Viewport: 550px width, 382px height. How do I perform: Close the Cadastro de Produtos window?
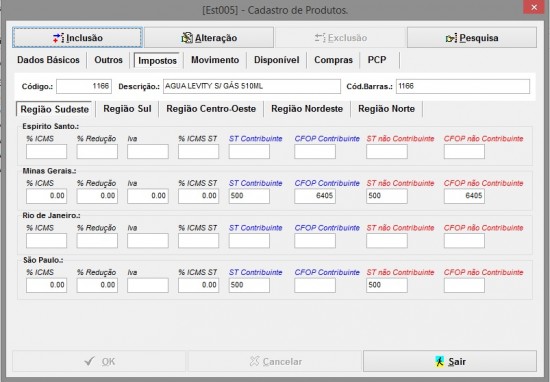pos(534,7)
